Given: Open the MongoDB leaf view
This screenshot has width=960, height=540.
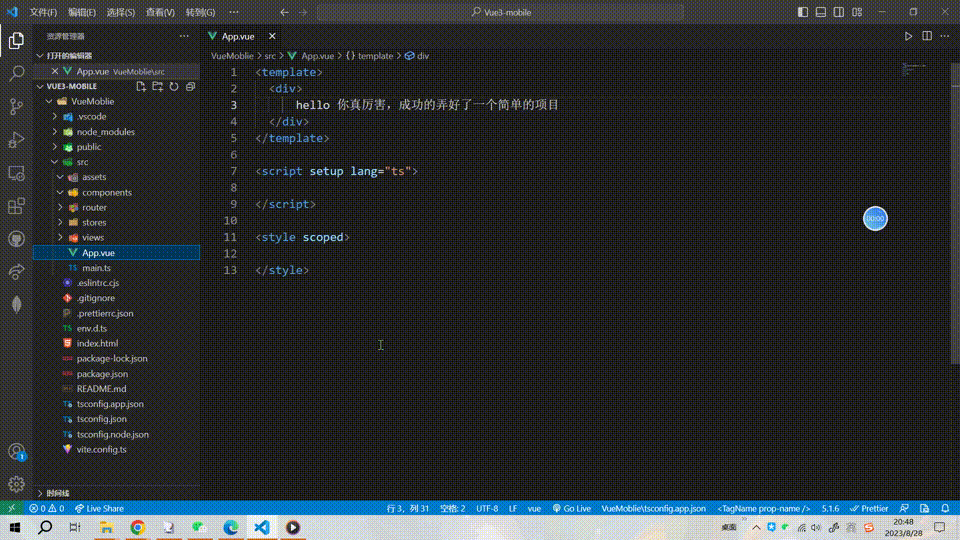Looking at the screenshot, I should pyautogui.click(x=17, y=304).
